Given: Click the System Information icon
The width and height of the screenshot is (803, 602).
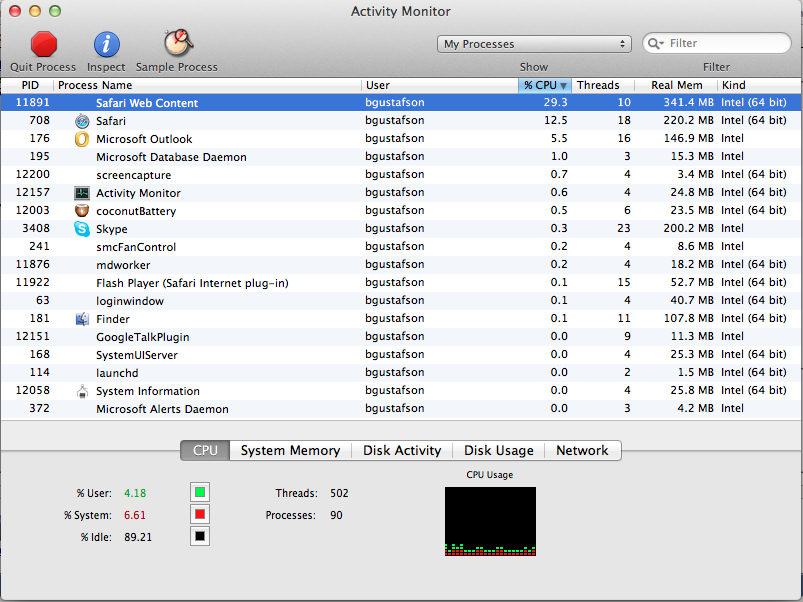Looking at the screenshot, I should point(82,391).
